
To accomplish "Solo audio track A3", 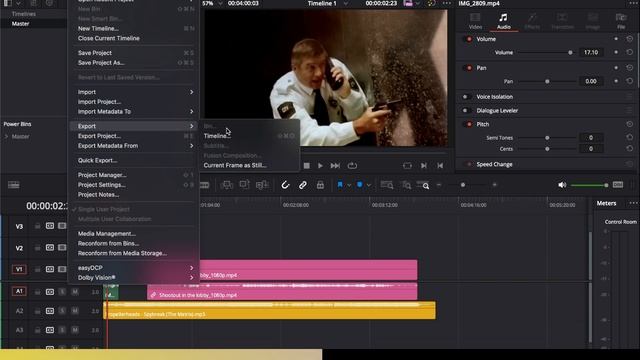I will coord(62,329).
